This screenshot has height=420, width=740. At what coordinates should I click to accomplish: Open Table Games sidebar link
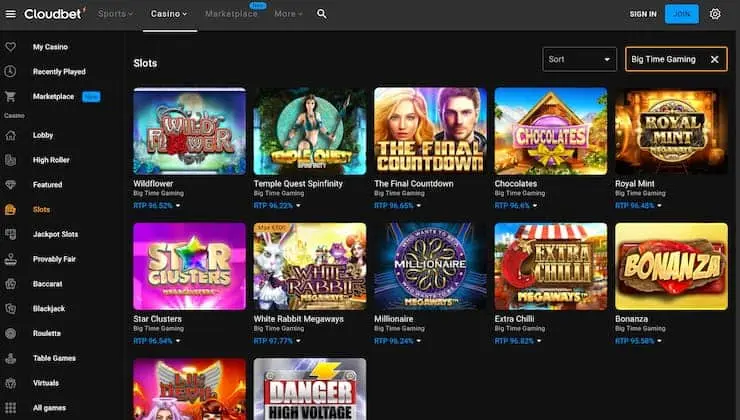pos(54,358)
